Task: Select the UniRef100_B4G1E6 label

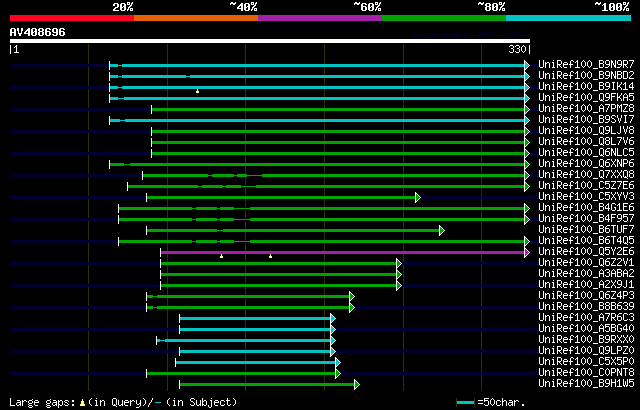Action: tap(586, 208)
